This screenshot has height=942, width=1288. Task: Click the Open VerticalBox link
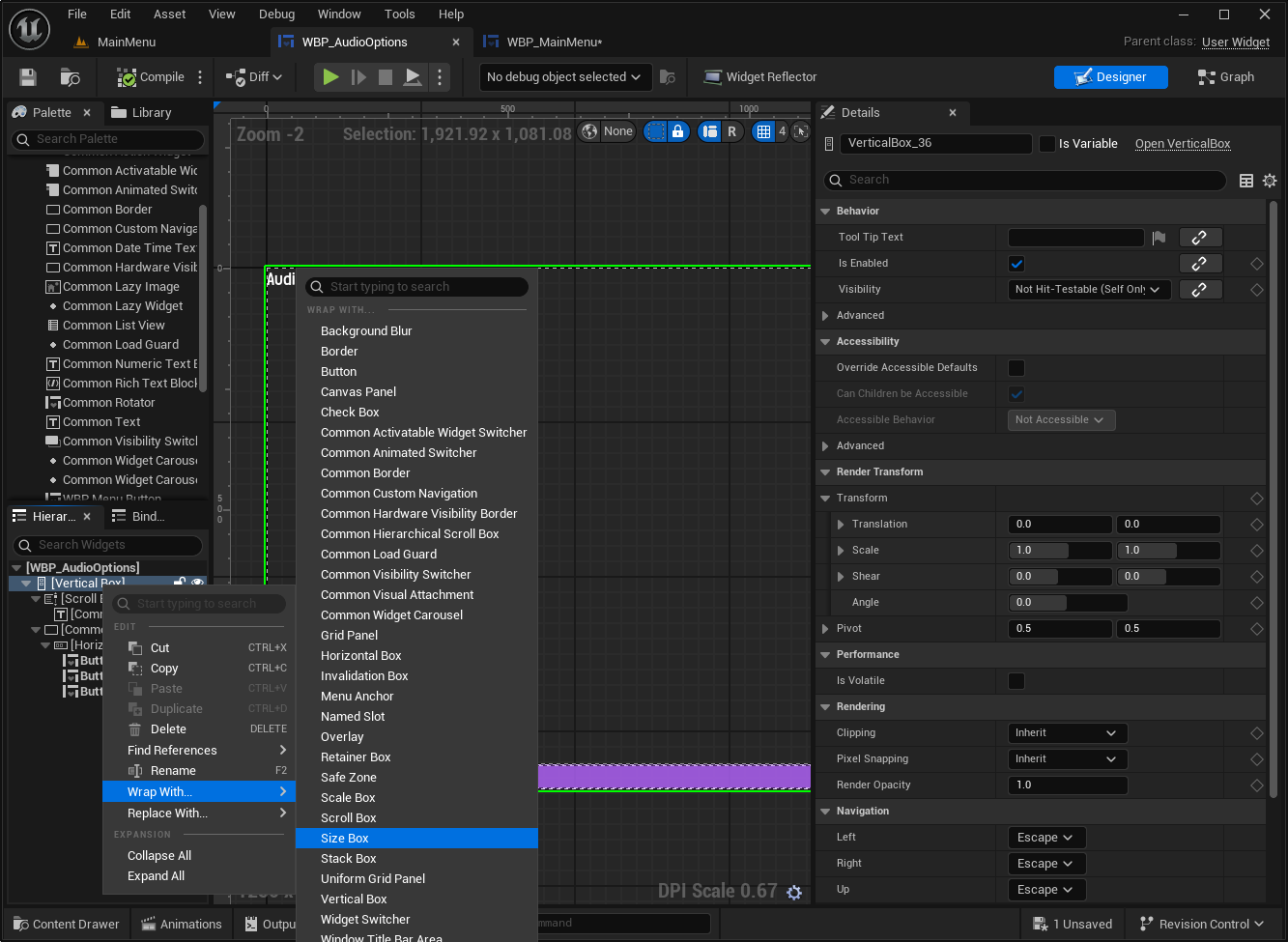[x=1182, y=144]
